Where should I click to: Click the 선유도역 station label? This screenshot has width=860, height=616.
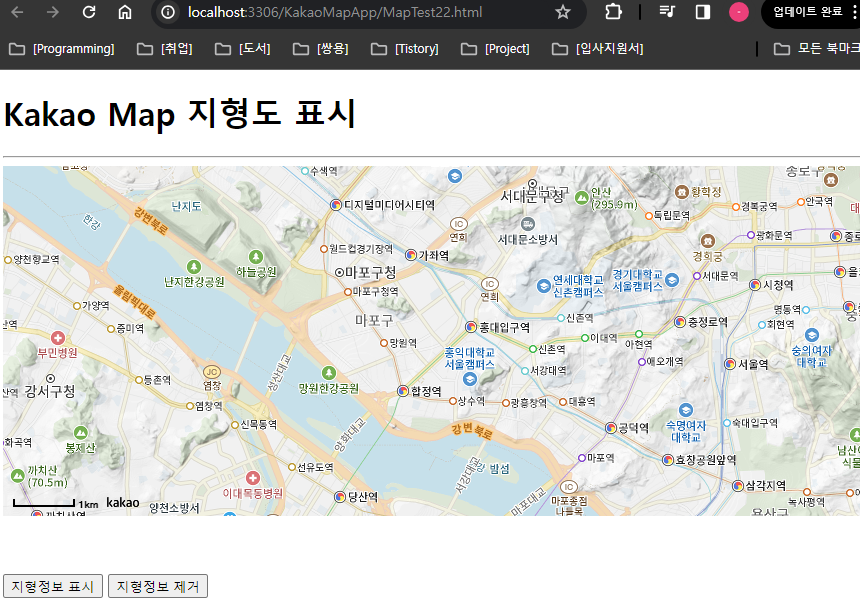[315, 467]
